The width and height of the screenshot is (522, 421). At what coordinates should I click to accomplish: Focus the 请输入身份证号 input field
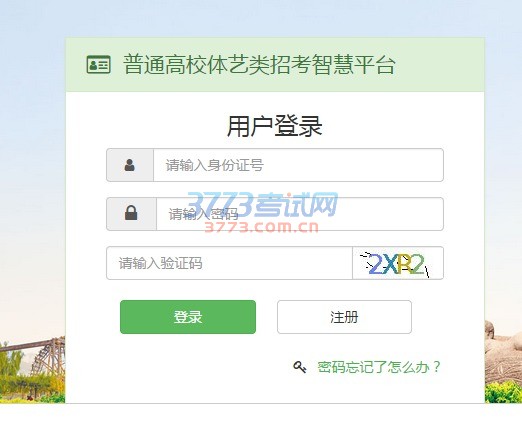tap(298, 165)
